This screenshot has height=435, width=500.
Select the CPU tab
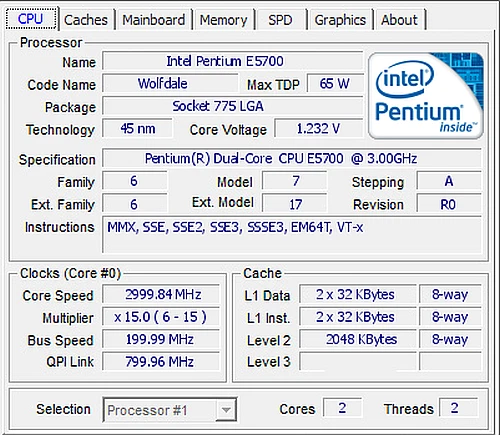(x=30, y=19)
